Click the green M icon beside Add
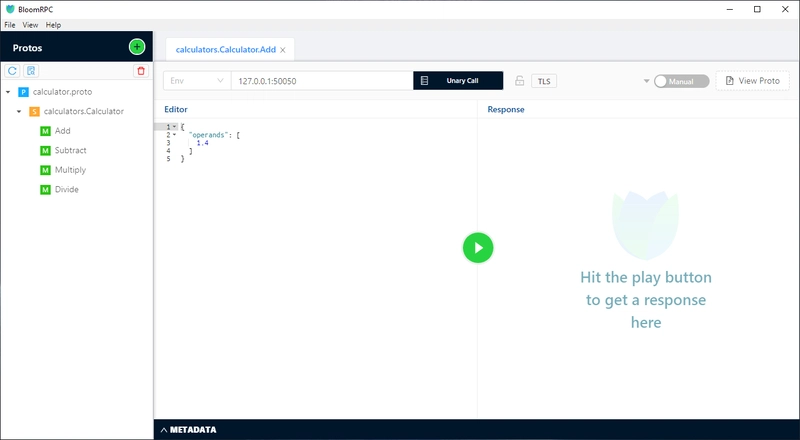This screenshot has width=800, height=440. pyautogui.click(x=45, y=131)
